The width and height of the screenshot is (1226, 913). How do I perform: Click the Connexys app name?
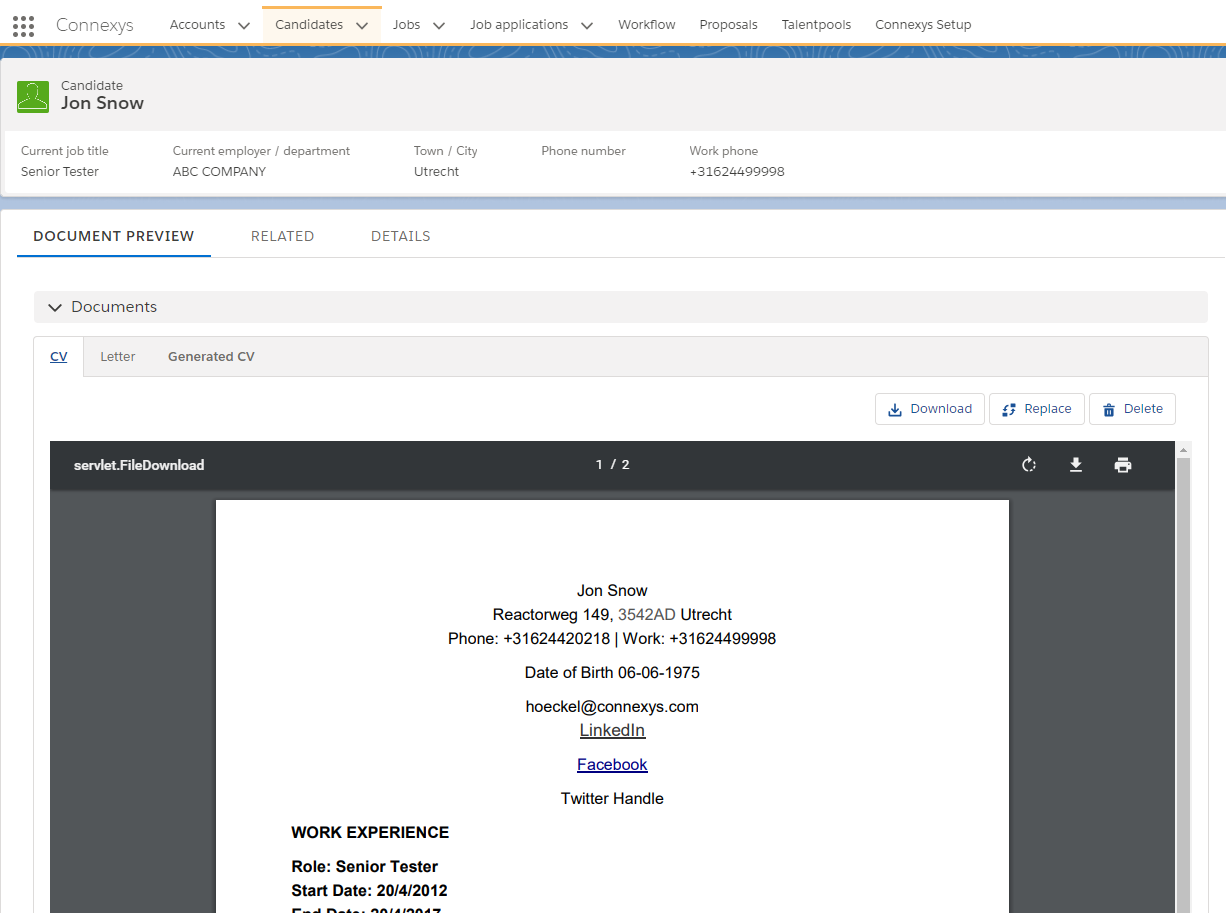coord(95,26)
